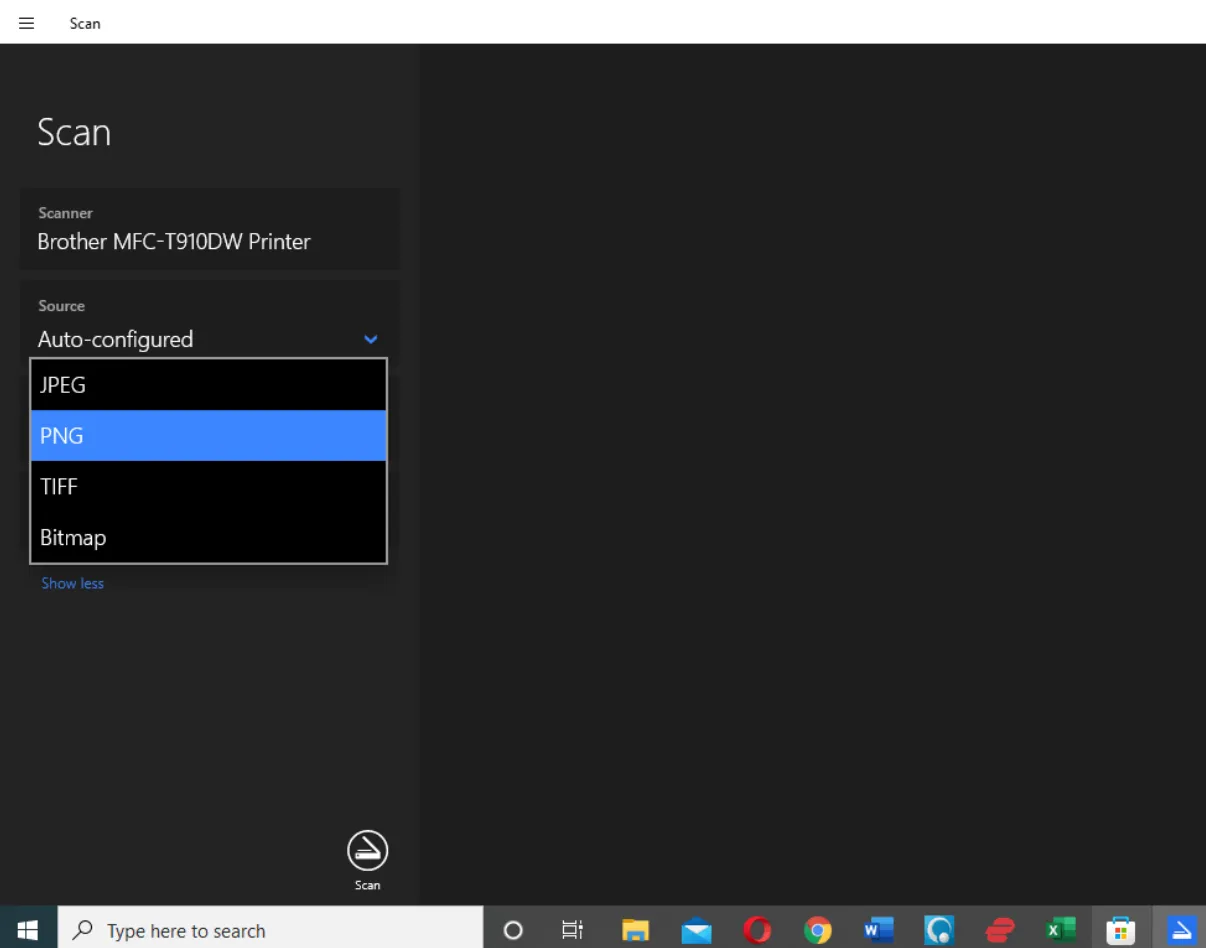
Task: Open Mail app from taskbar
Action: [696, 931]
